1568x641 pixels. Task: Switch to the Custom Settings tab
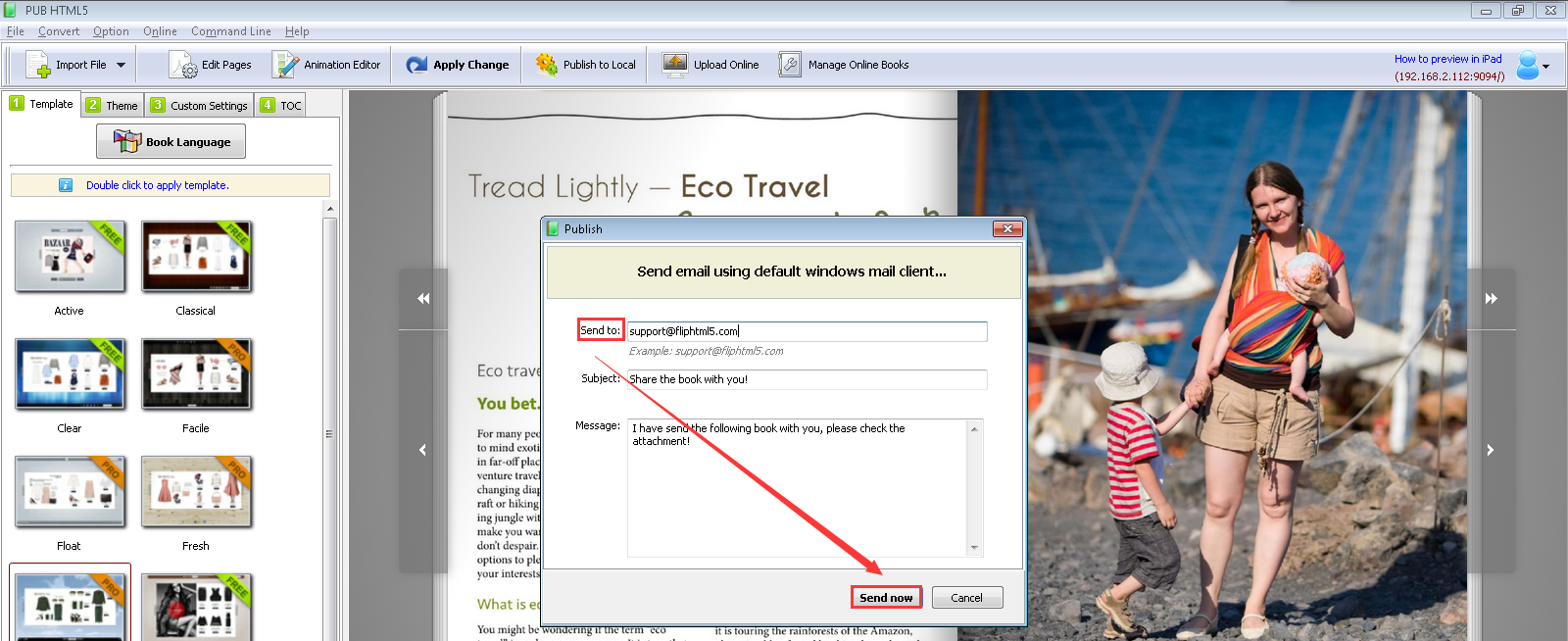pos(199,105)
